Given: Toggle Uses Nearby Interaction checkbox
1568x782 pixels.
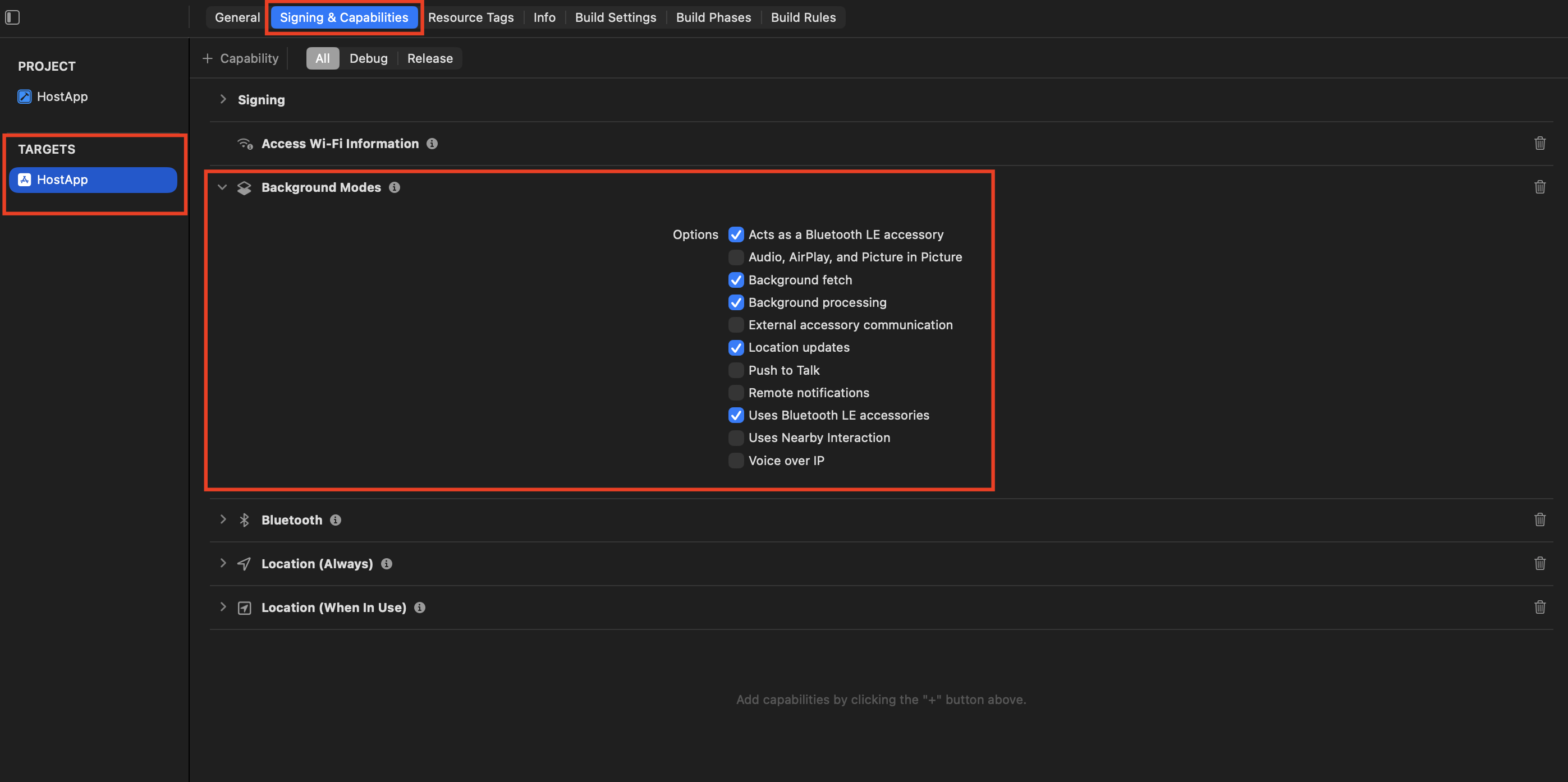Looking at the screenshot, I should pos(736,438).
